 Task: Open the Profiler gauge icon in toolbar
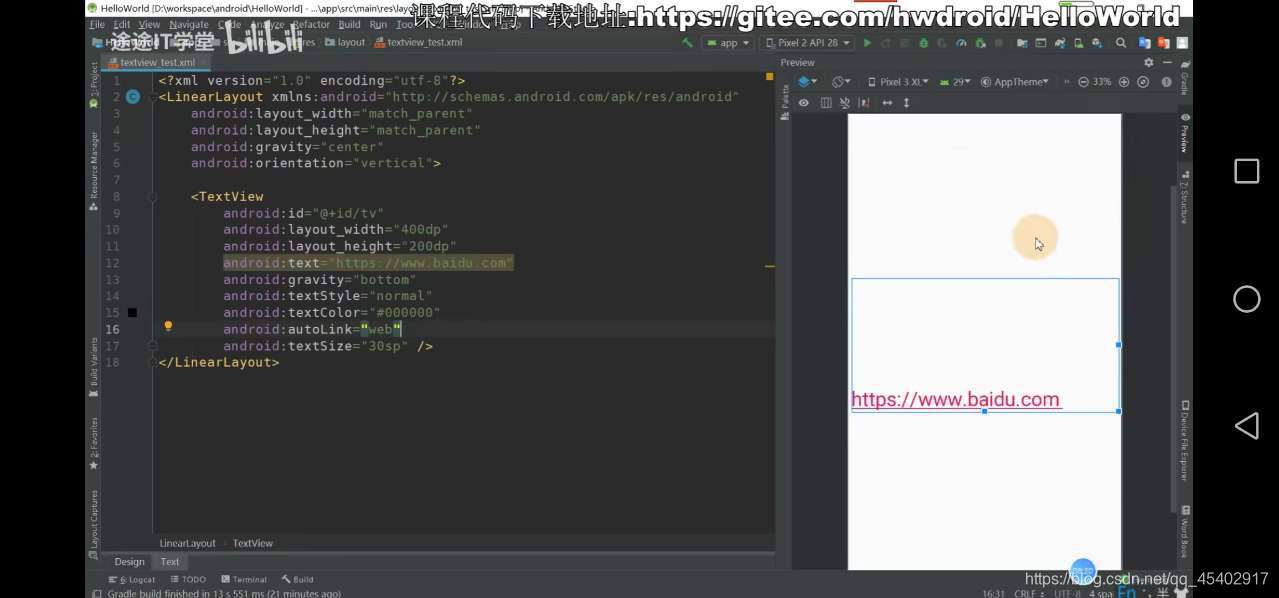(x=961, y=43)
